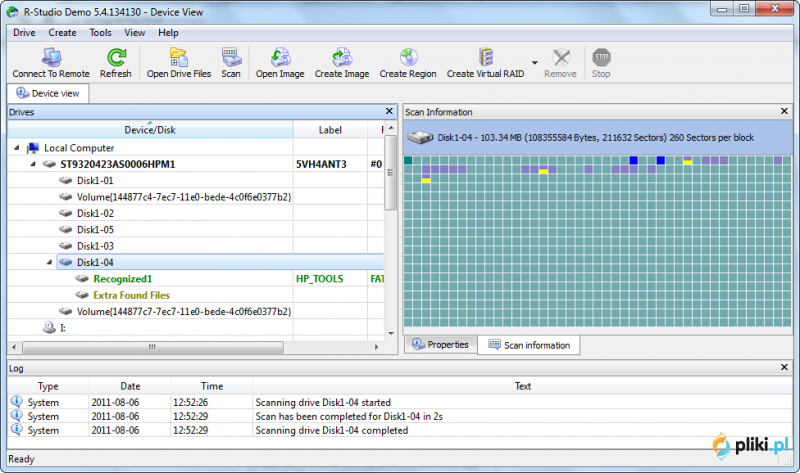The width and height of the screenshot is (800, 473).
Task: Switch to the Properties tab
Action: click(x=441, y=344)
